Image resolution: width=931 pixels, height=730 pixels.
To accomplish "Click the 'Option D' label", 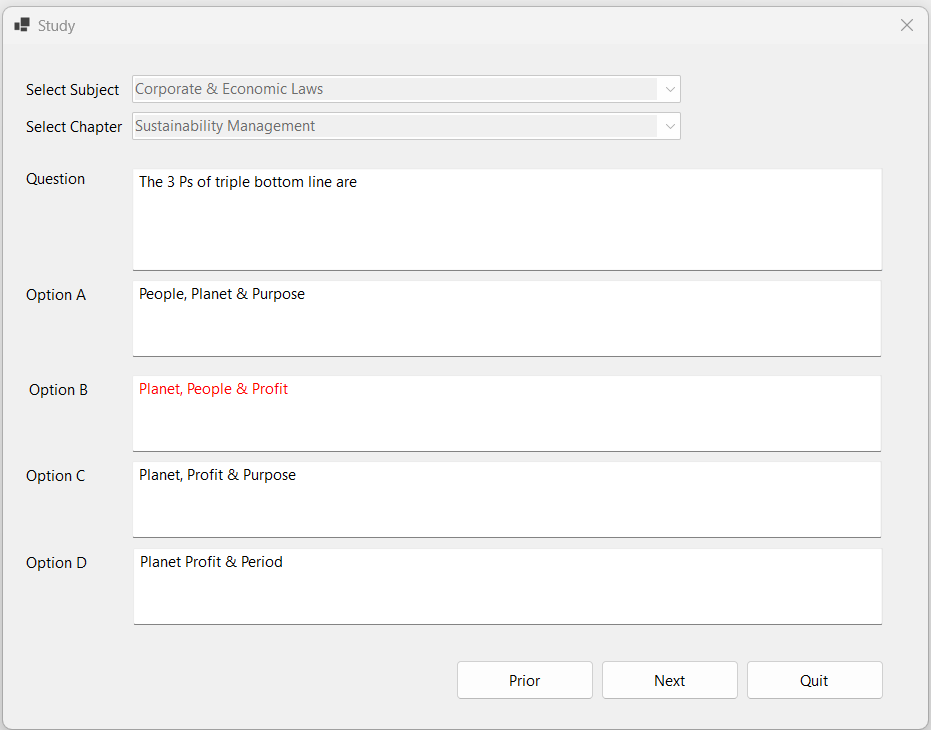I will click(56, 563).
